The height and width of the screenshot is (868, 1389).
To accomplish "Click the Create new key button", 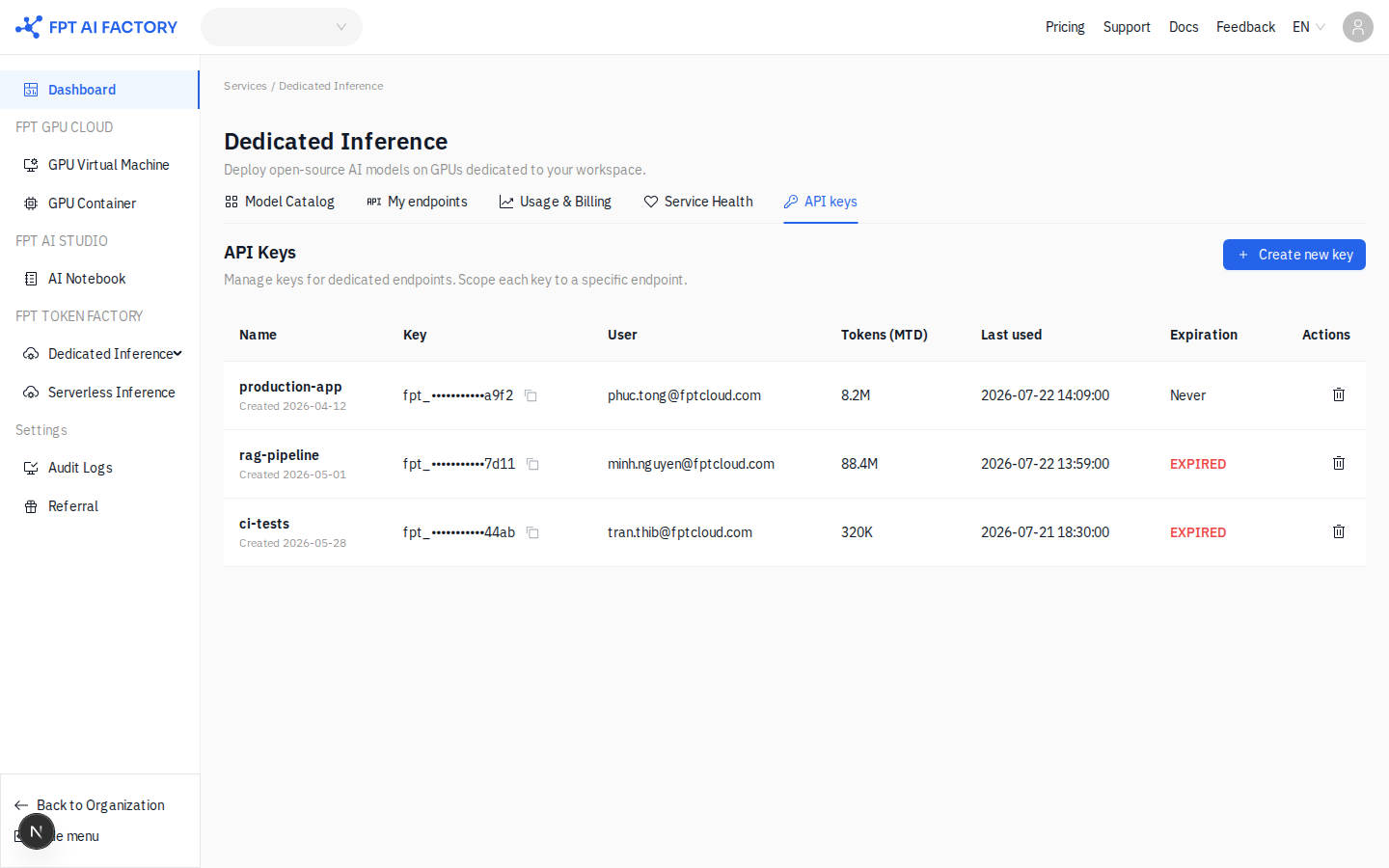I will pyautogui.click(x=1294, y=255).
